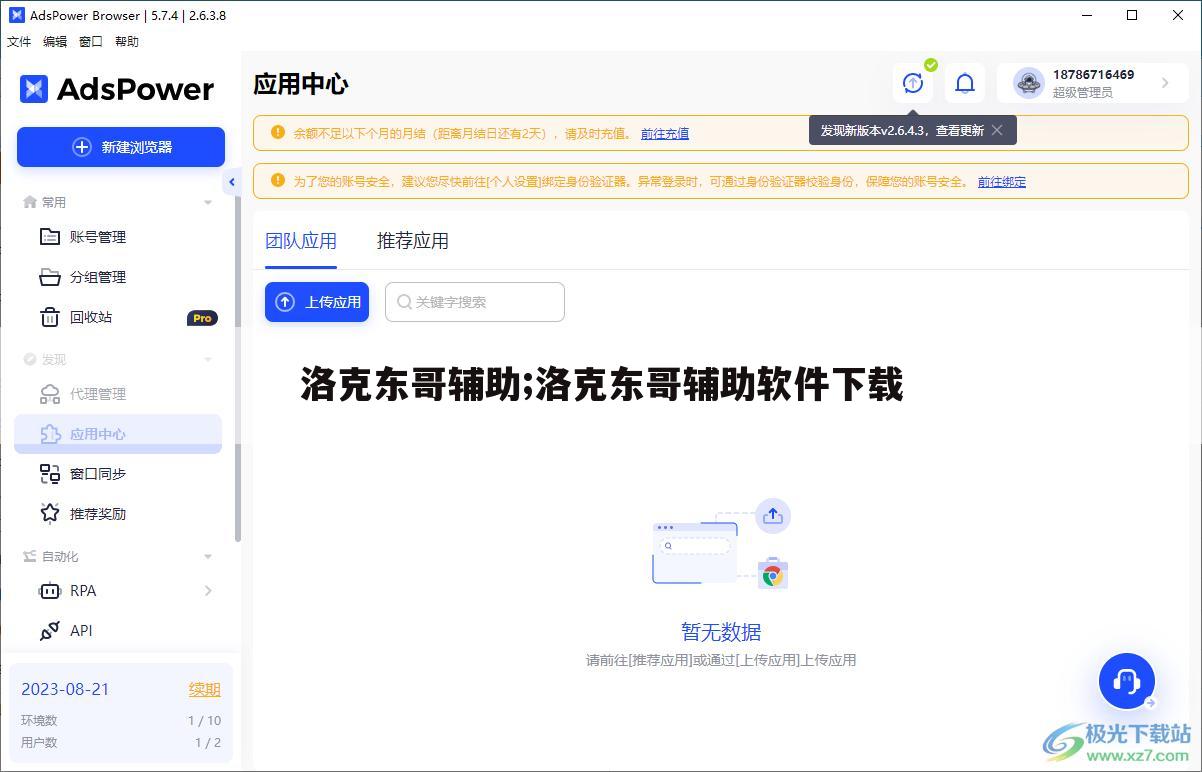Image resolution: width=1202 pixels, height=772 pixels.
Task: Click the 环境数 1 / 10 value
Action: pos(204,720)
